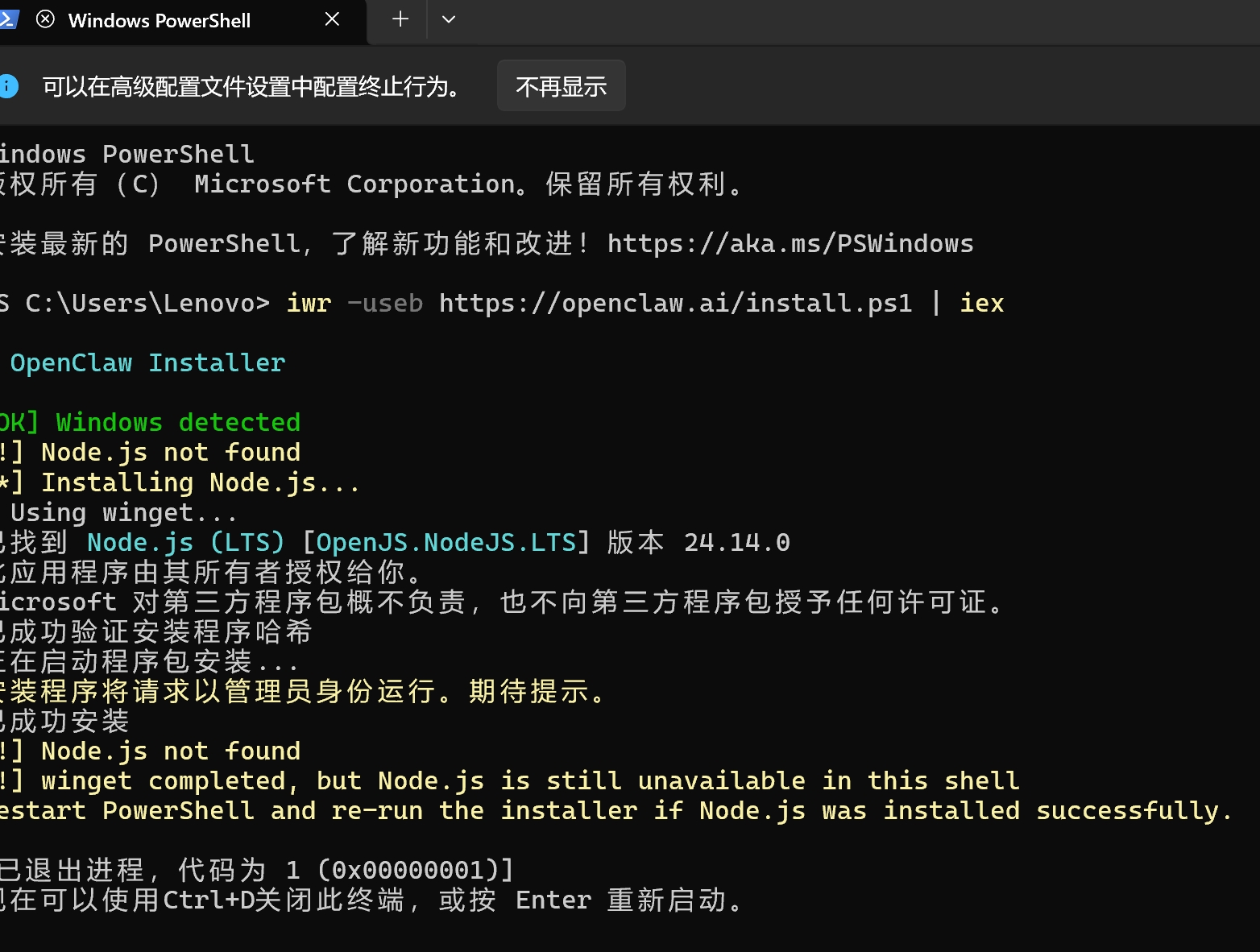Click the OpenJS.NodeJS.LTS package identifier

(446, 543)
